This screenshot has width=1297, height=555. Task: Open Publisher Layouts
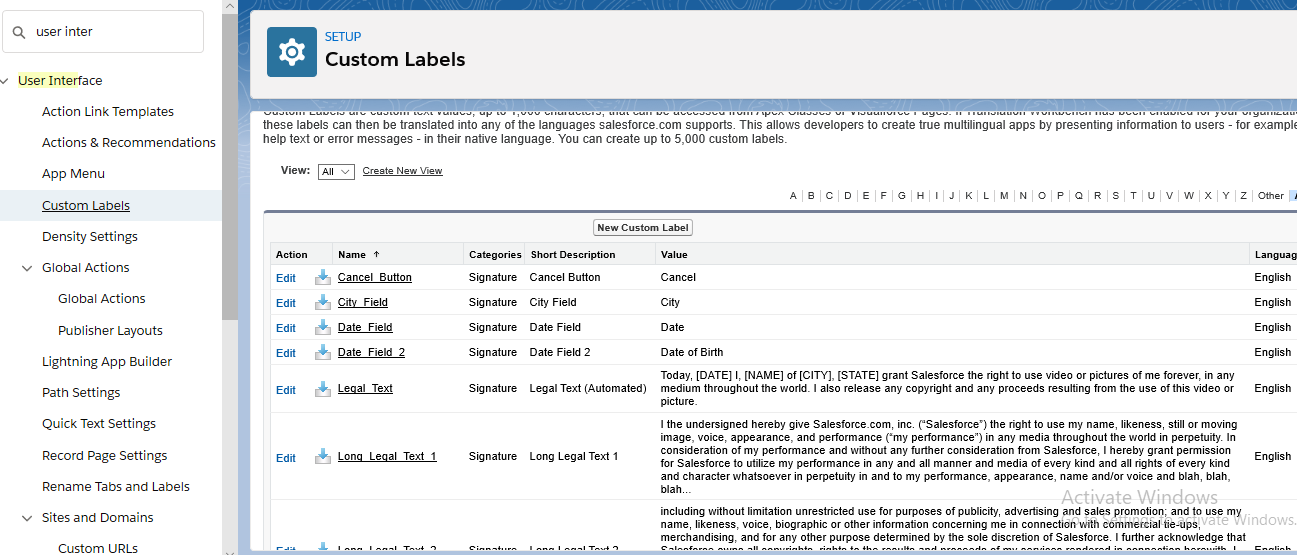coord(110,331)
